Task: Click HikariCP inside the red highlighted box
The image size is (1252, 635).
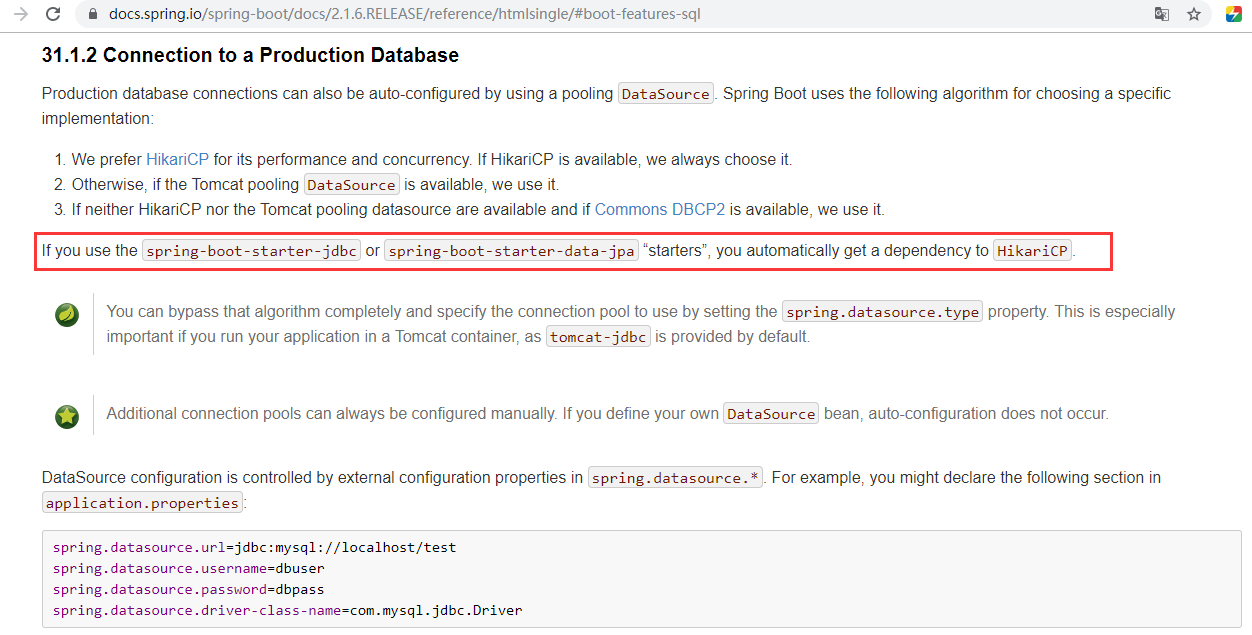Action: 1032,250
